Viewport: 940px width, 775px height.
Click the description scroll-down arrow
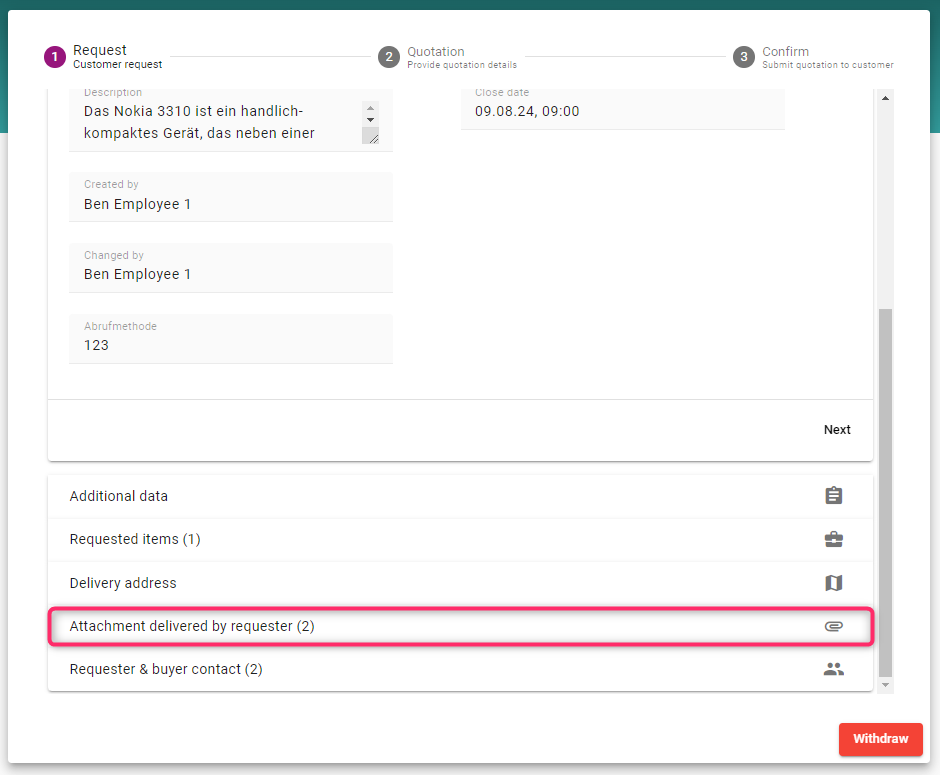click(371, 119)
